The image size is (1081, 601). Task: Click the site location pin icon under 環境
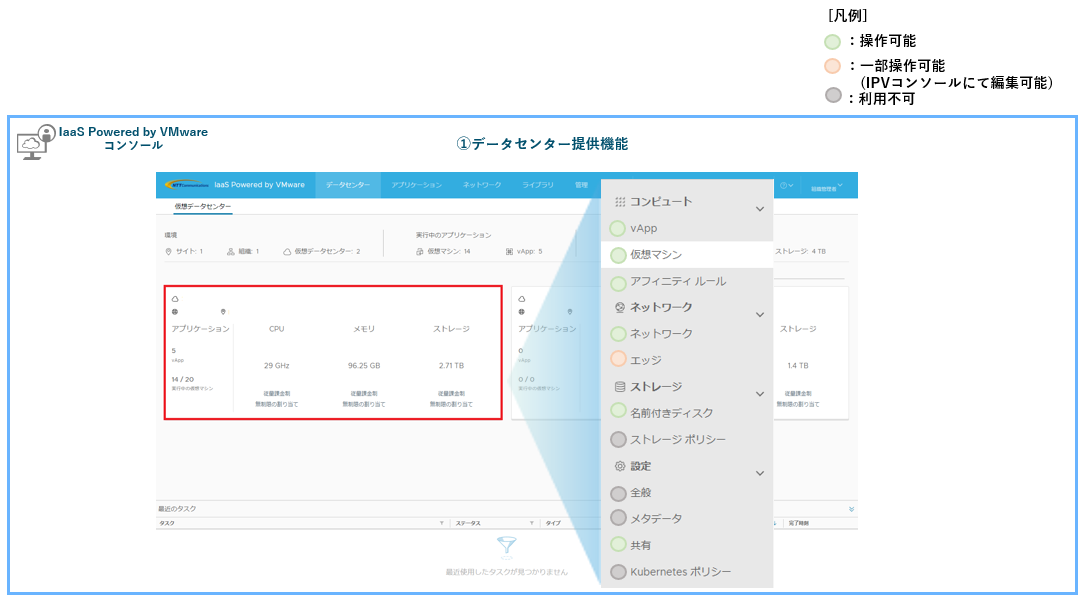tap(168, 252)
